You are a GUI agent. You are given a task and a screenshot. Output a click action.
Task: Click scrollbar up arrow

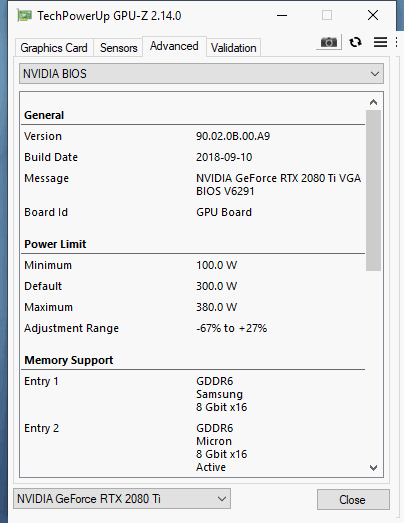[374, 102]
